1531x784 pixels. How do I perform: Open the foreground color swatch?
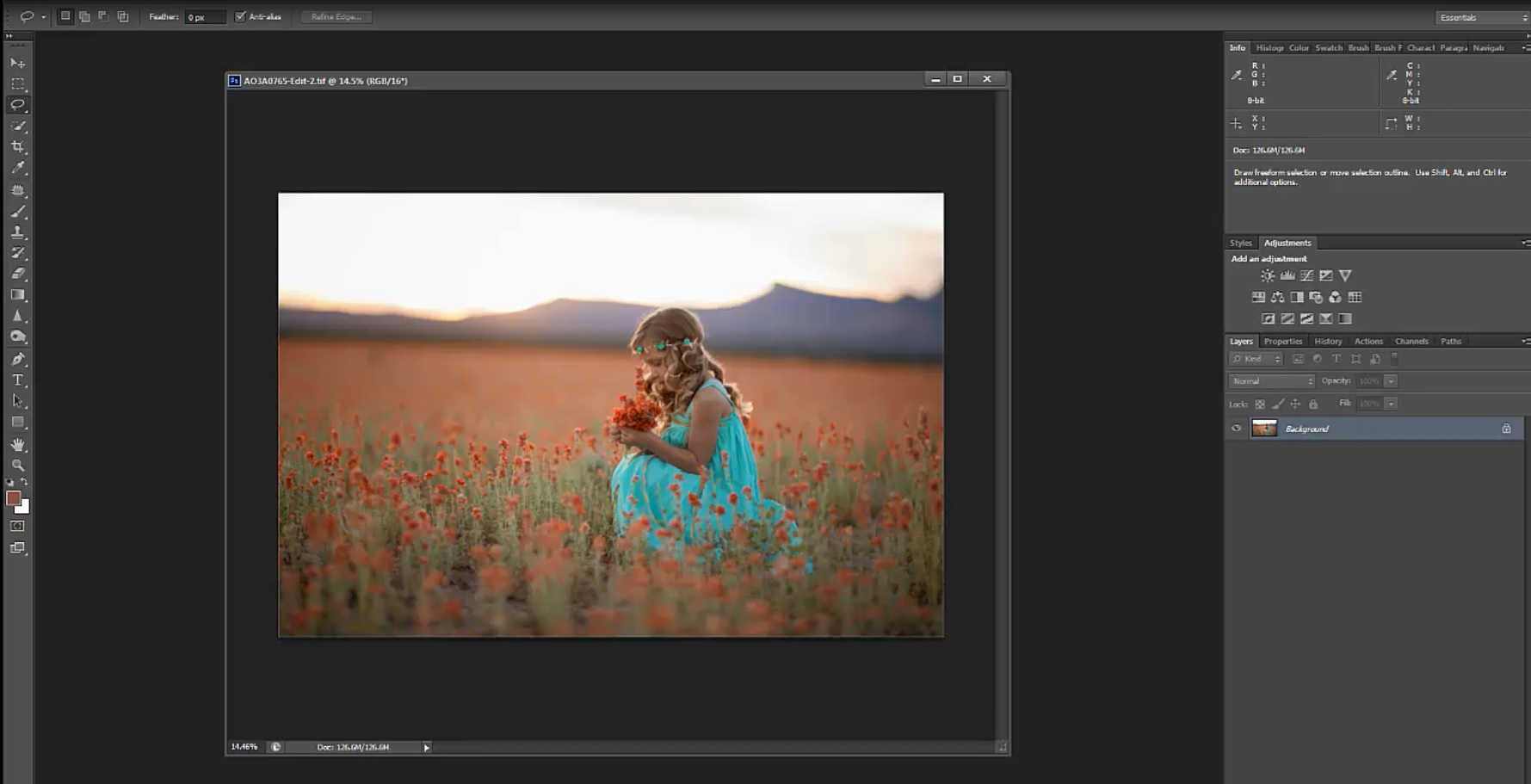(13, 498)
